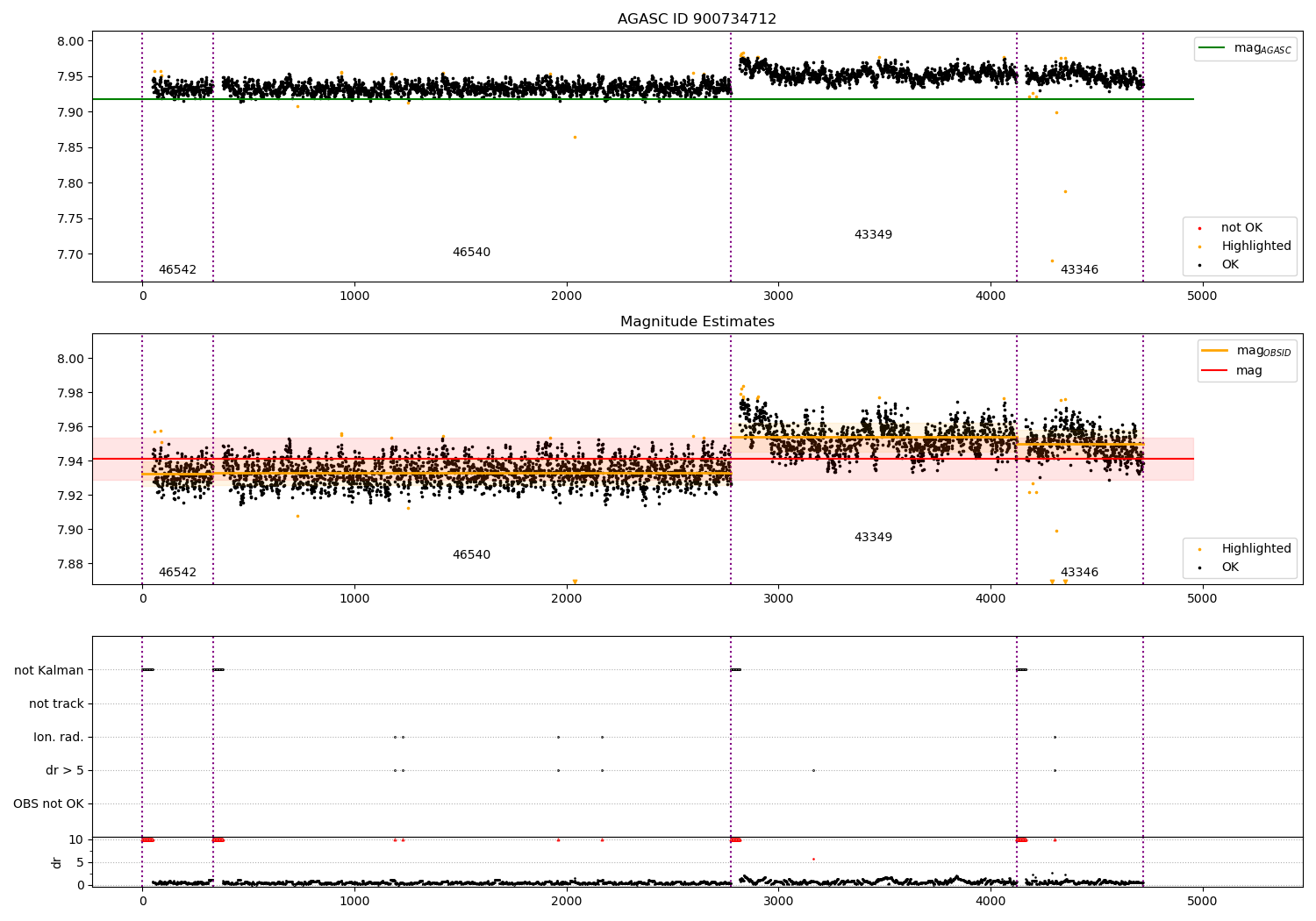The image size is (1316, 921).
Task: Click the 7.80 y-axis tick label
Action: tap(70, 184)
